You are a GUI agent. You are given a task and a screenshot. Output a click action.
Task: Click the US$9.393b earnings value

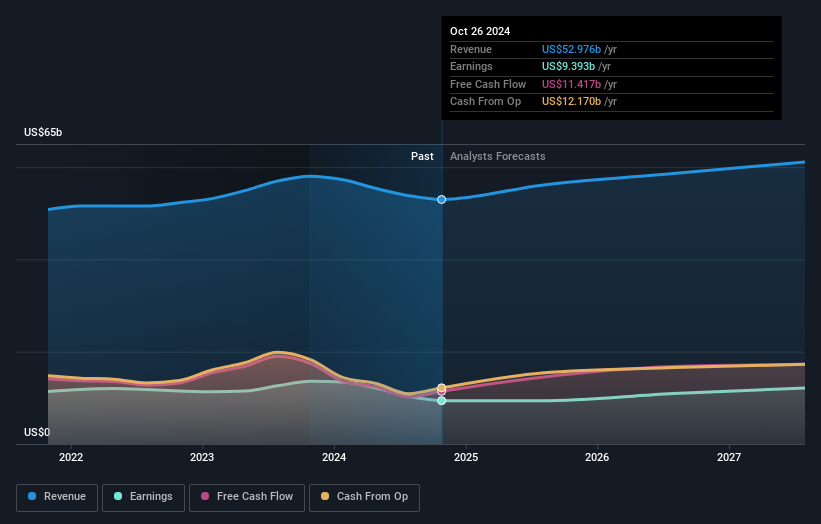click(x=568, y=66)
